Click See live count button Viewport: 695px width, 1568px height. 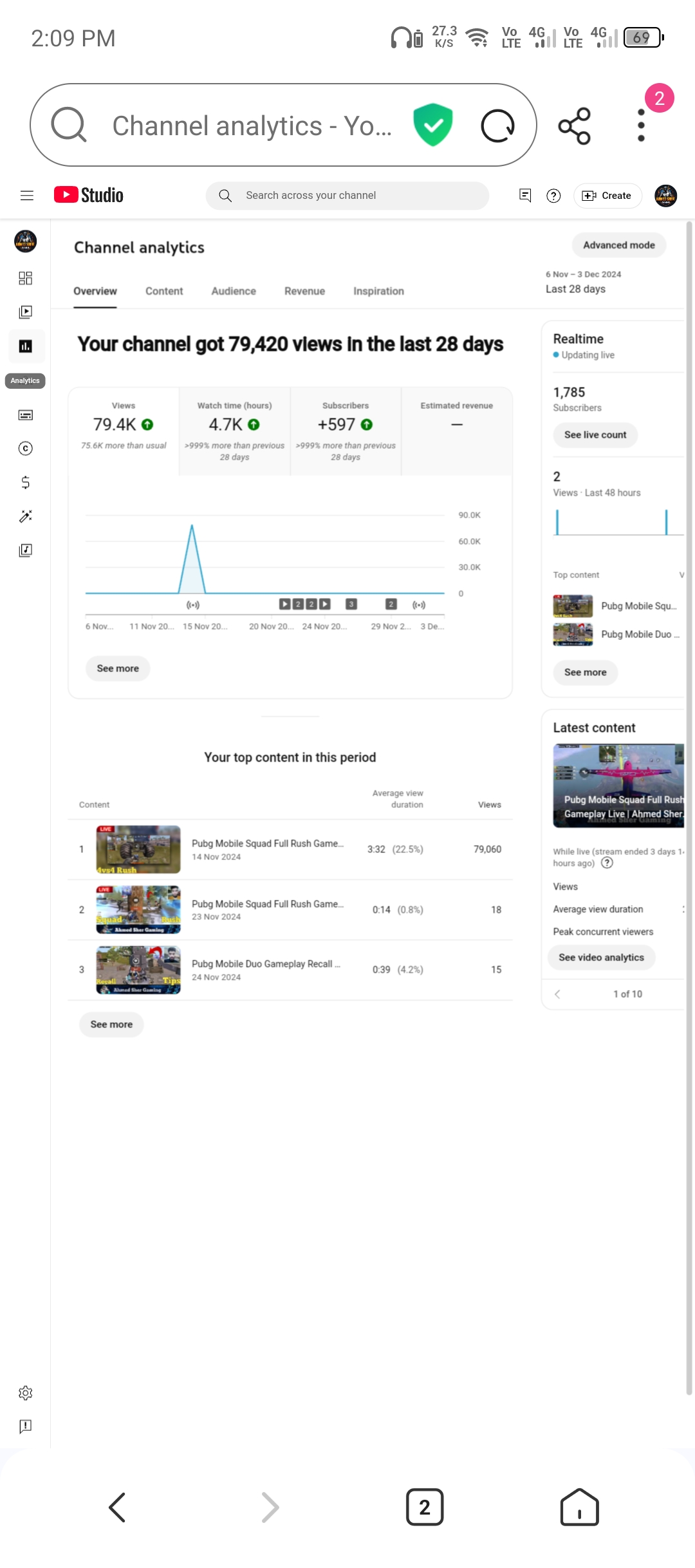coord(595,435)
